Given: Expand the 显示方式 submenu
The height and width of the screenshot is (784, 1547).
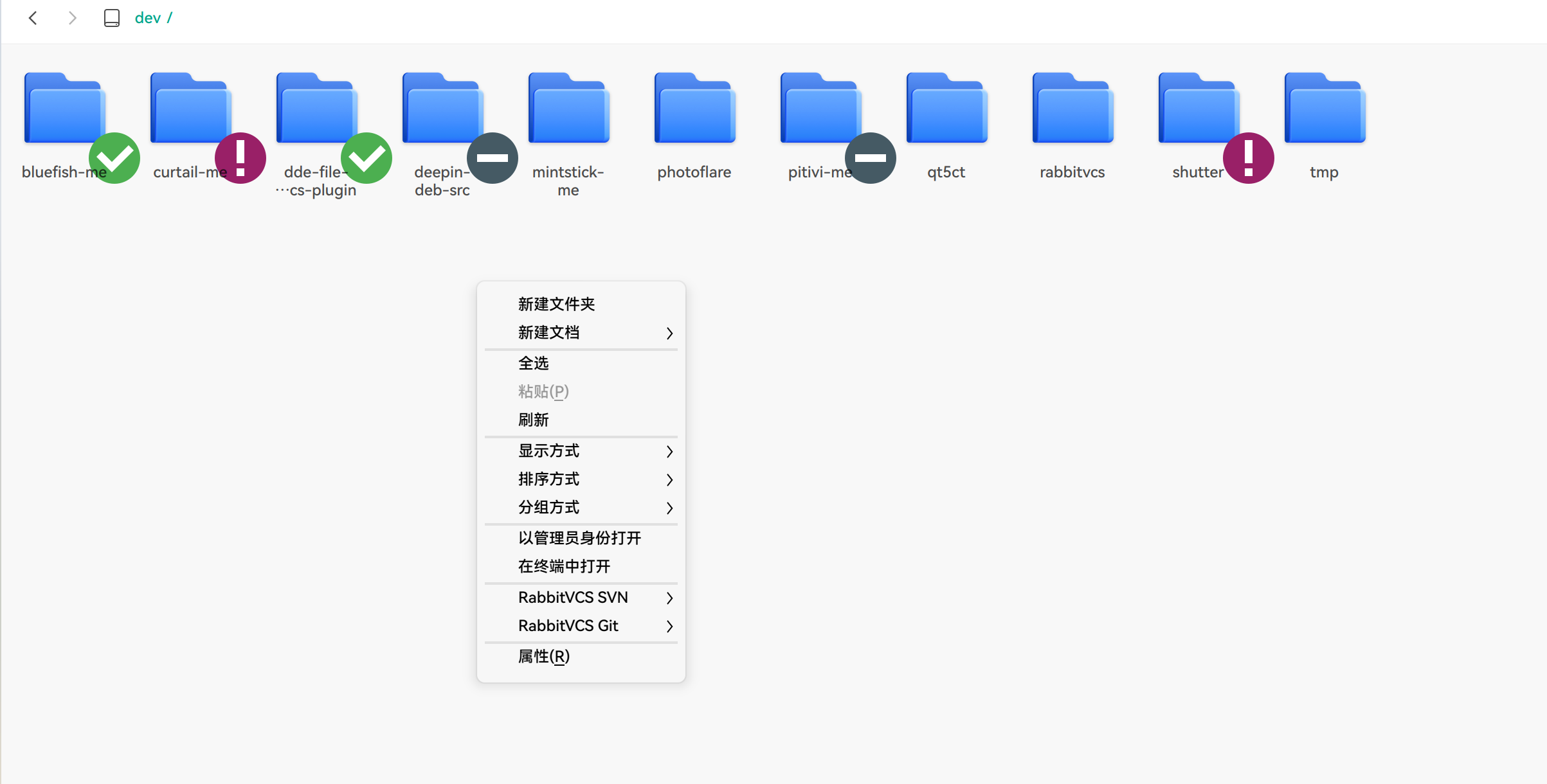Looking at the screenshot, I should tap(581, 451).
